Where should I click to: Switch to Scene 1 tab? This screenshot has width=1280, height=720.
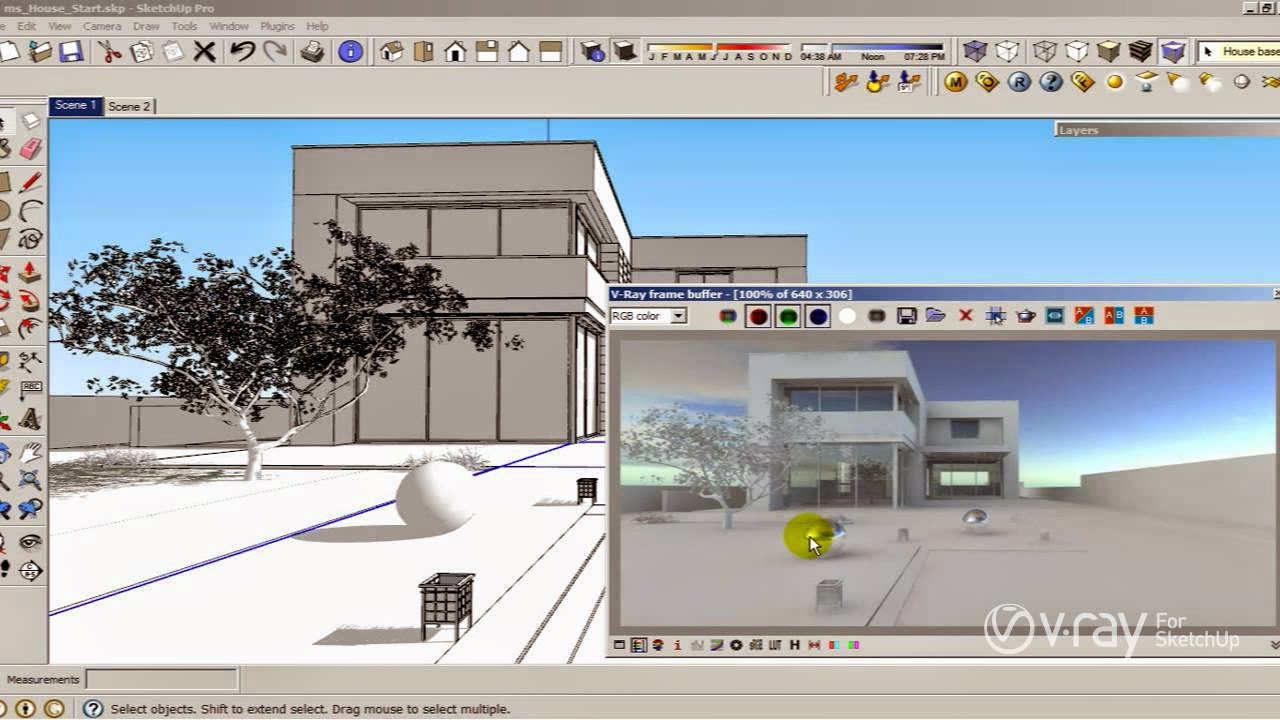pyautogui.click(x=76, y=105)
